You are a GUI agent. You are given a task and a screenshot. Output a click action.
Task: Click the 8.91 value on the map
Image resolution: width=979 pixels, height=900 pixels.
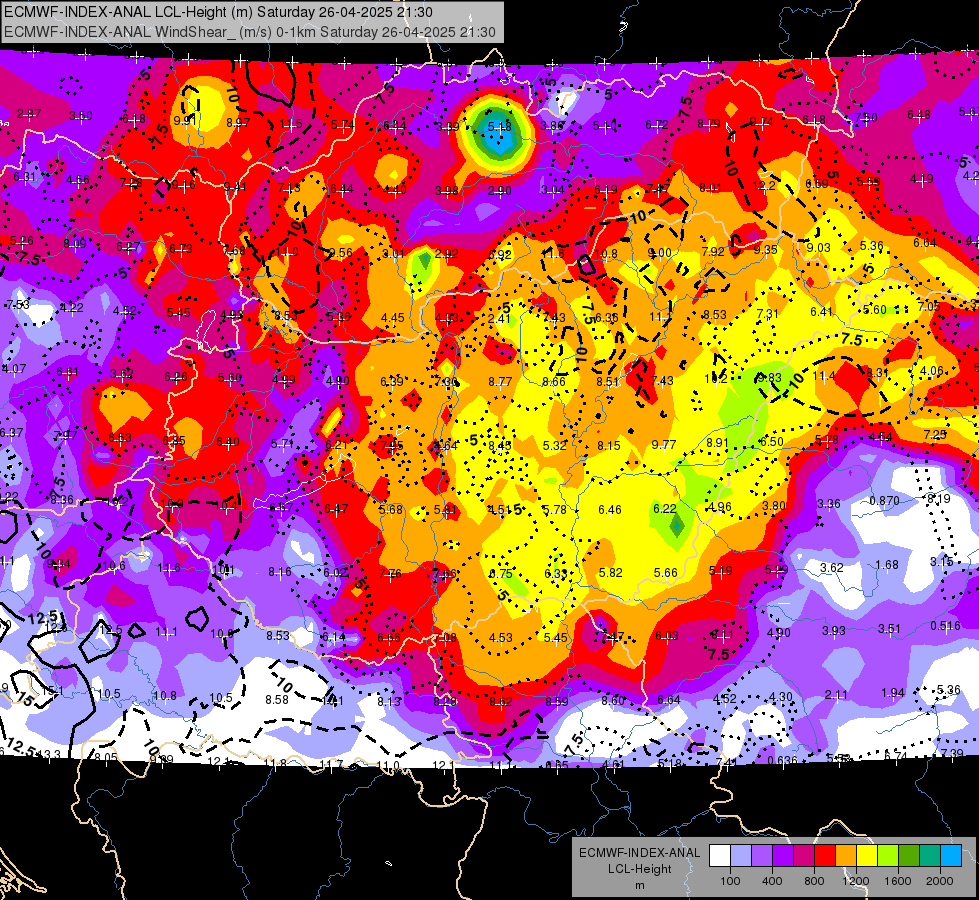[717, 442]
